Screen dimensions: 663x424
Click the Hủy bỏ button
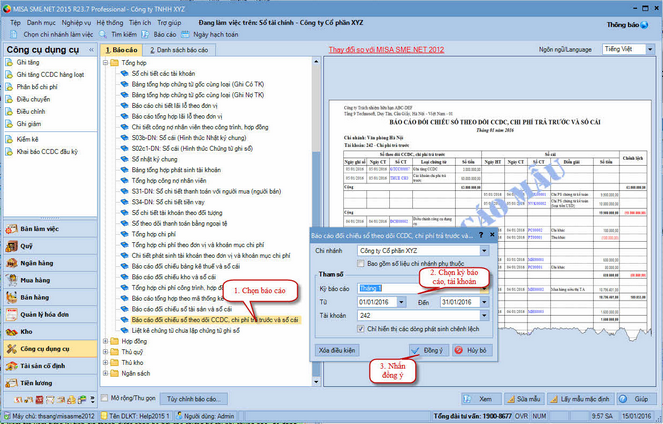coord(472,350)
